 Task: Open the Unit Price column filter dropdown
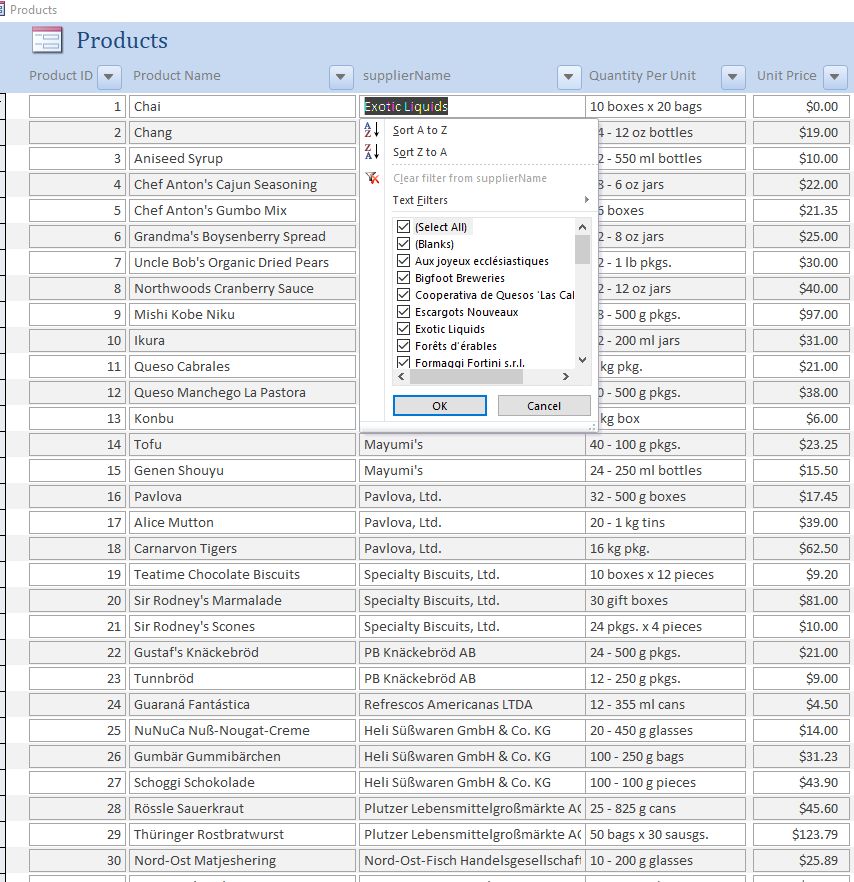[835, 76]
